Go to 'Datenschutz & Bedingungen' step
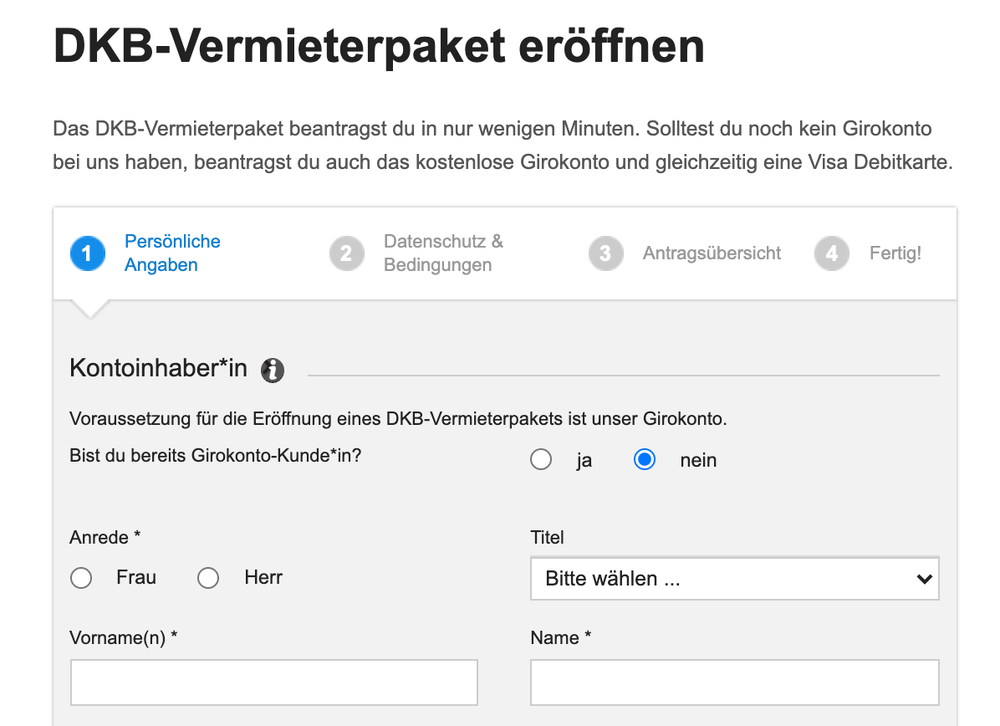The width and height of the screenshot is (1000, 726). (x=443, y=253)
